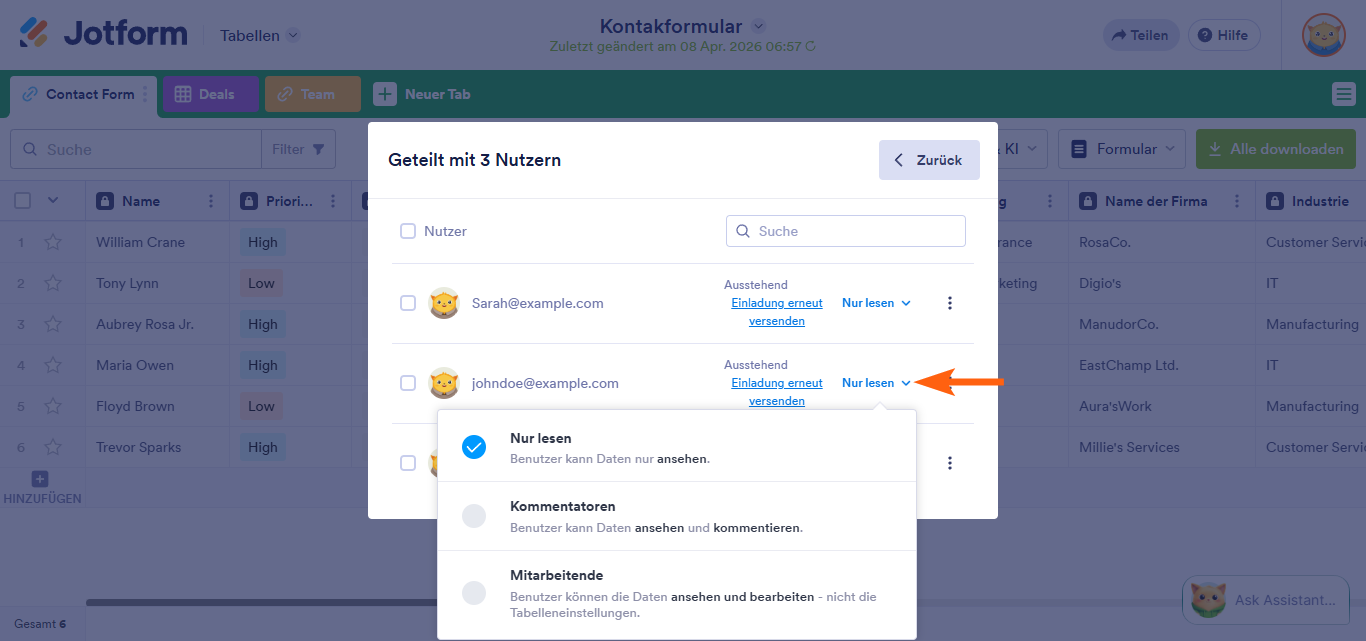Switch to the Deals tab
Viewport: 1366px width, 641px height.
[x=210, y=93]
